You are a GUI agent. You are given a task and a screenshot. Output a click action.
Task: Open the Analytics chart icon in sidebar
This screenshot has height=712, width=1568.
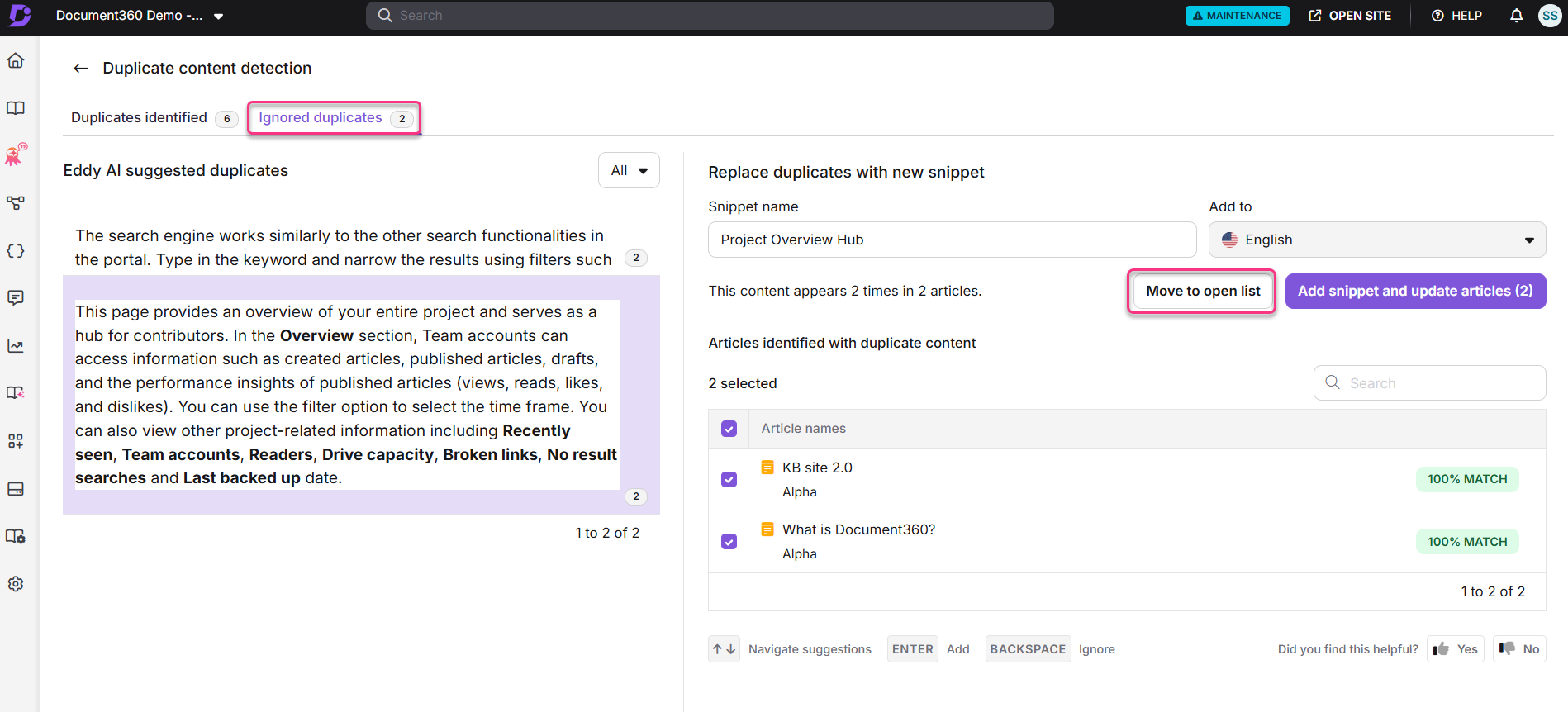(16, 345)
